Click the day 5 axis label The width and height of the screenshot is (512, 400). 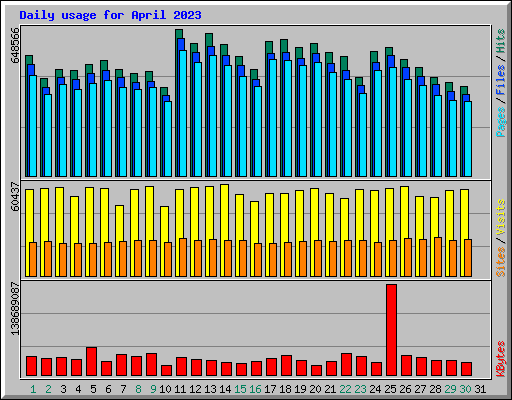click(x=93, y=389)
